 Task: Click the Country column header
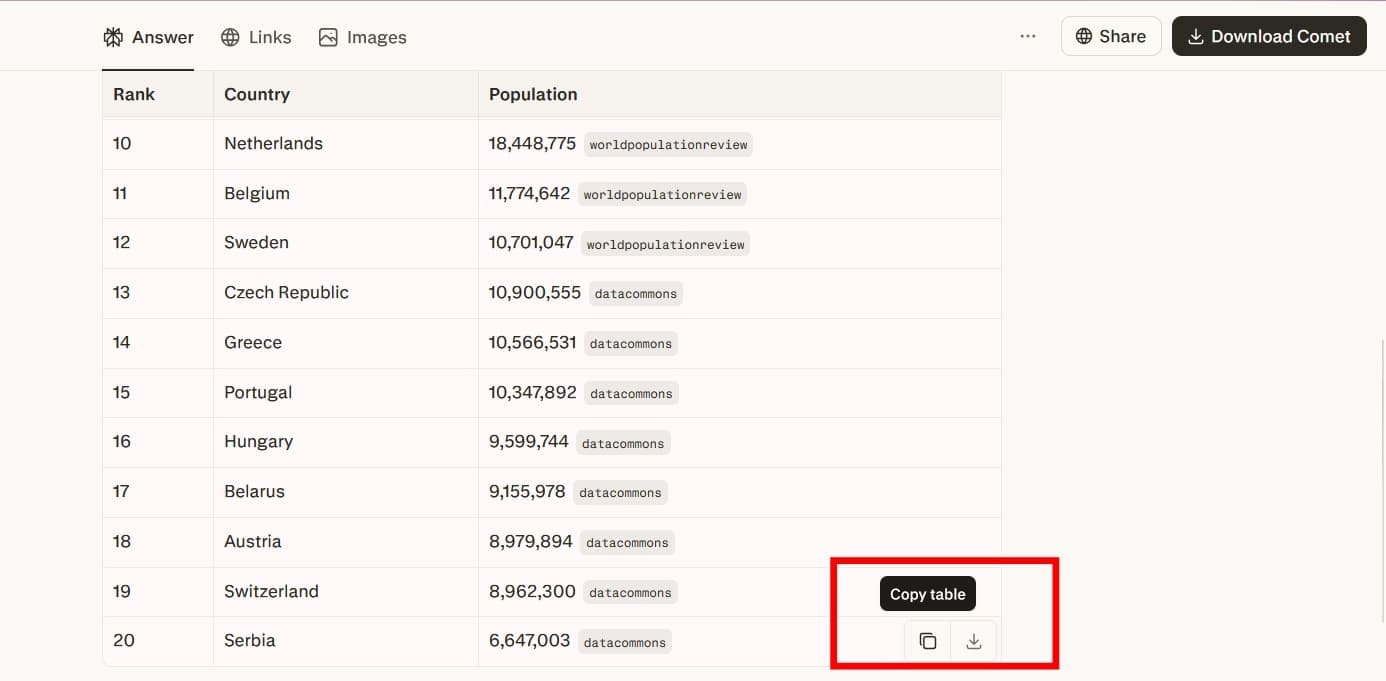(346, 94)
